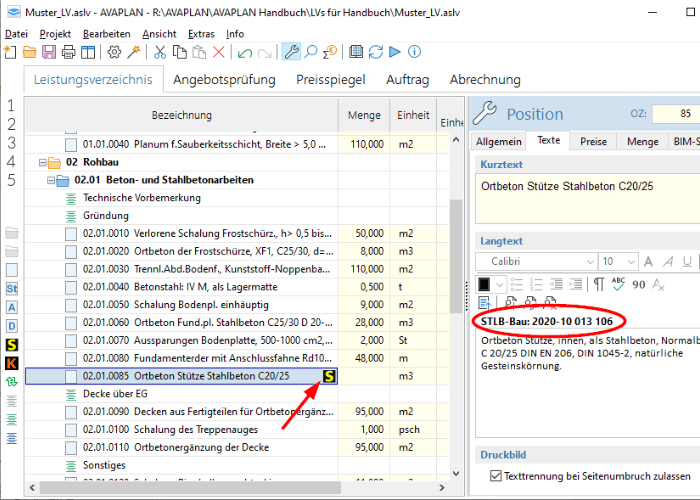Toggle Texttrennung bei Seitenumbruch zulassen checkbox

496,476
